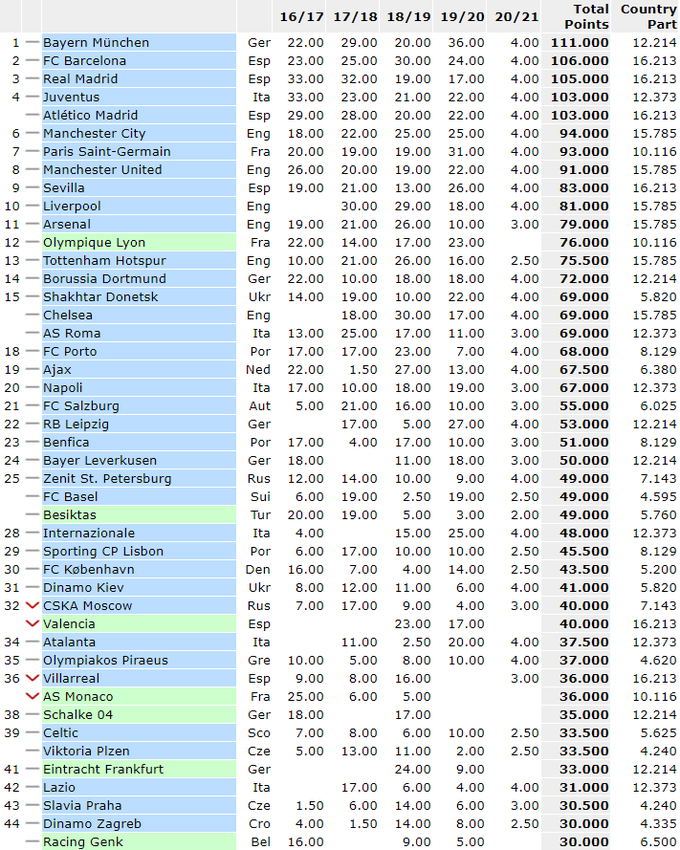This screenshot has height=850, width=680.
Task: Click the gray dash icon beside Juventus
Action: click(32, 97)
